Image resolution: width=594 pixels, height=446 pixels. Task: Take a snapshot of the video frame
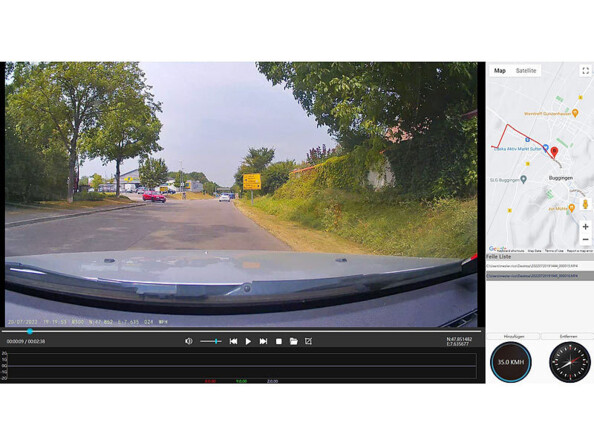point(308,341)
